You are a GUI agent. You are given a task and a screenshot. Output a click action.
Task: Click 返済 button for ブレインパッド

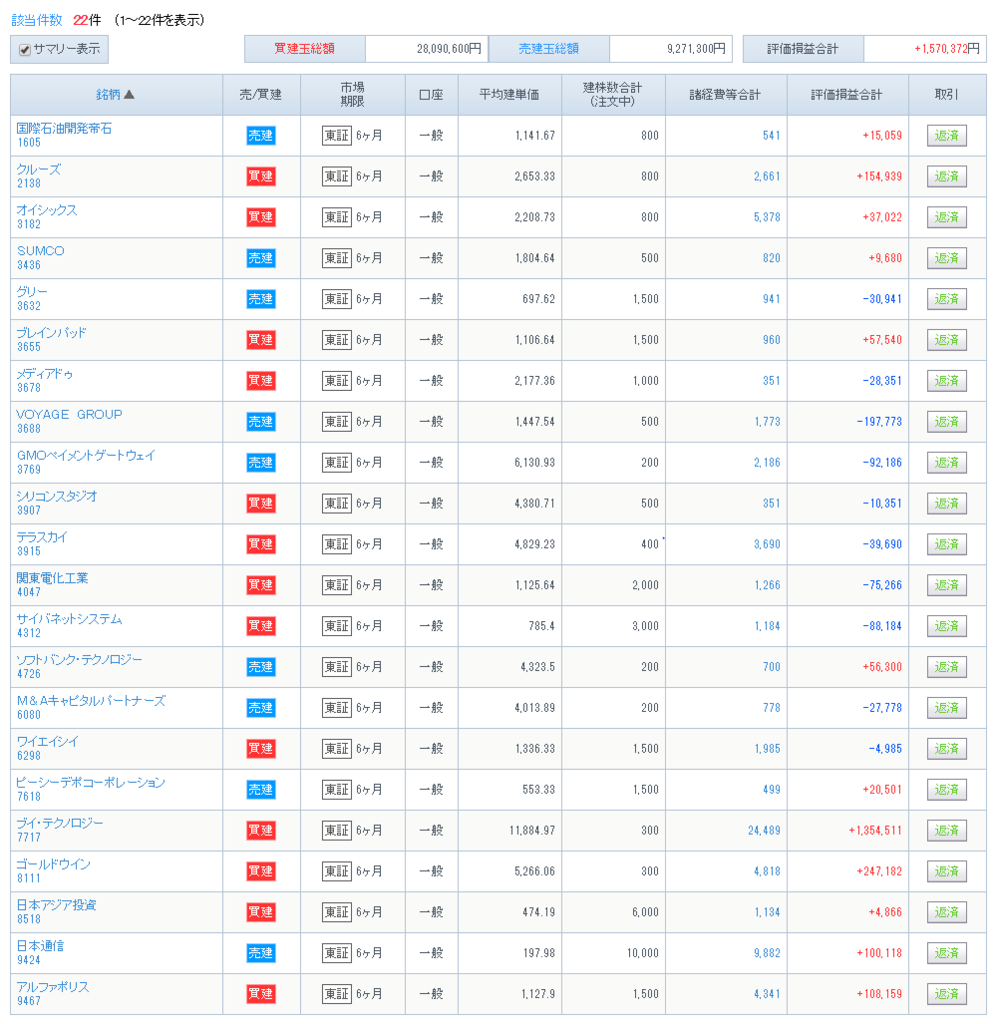946,340
